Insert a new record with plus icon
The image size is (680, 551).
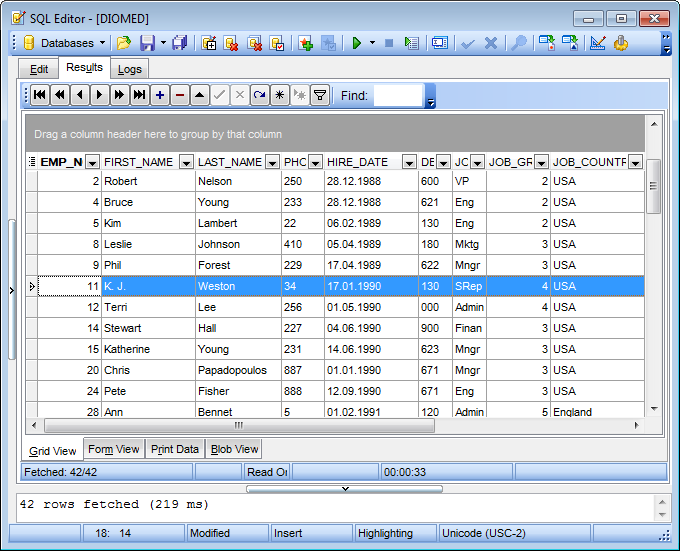[160, 95]
